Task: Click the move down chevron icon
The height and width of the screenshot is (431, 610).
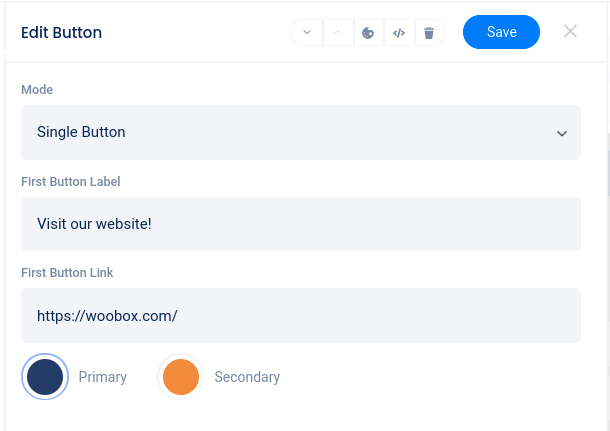Action: [307, 33]
